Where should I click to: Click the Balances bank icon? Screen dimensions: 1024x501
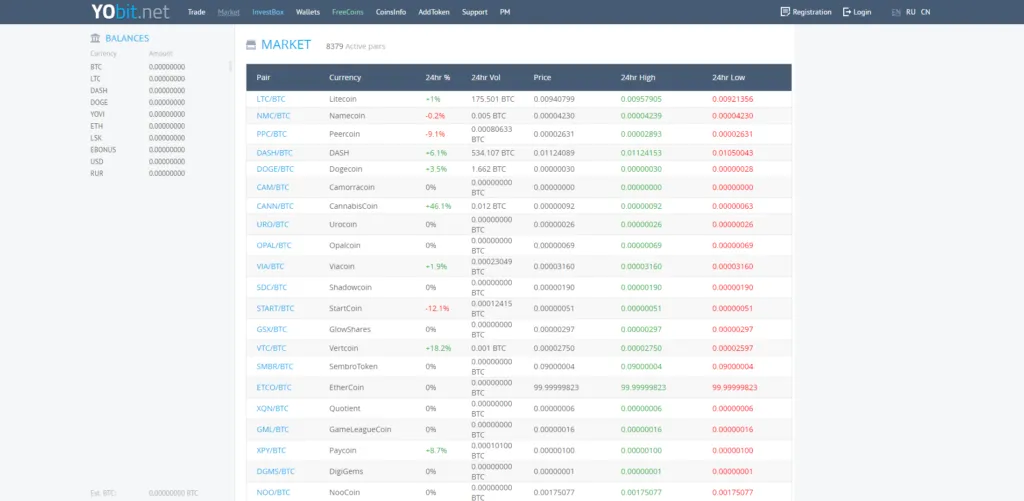click(x=95, y=39)
